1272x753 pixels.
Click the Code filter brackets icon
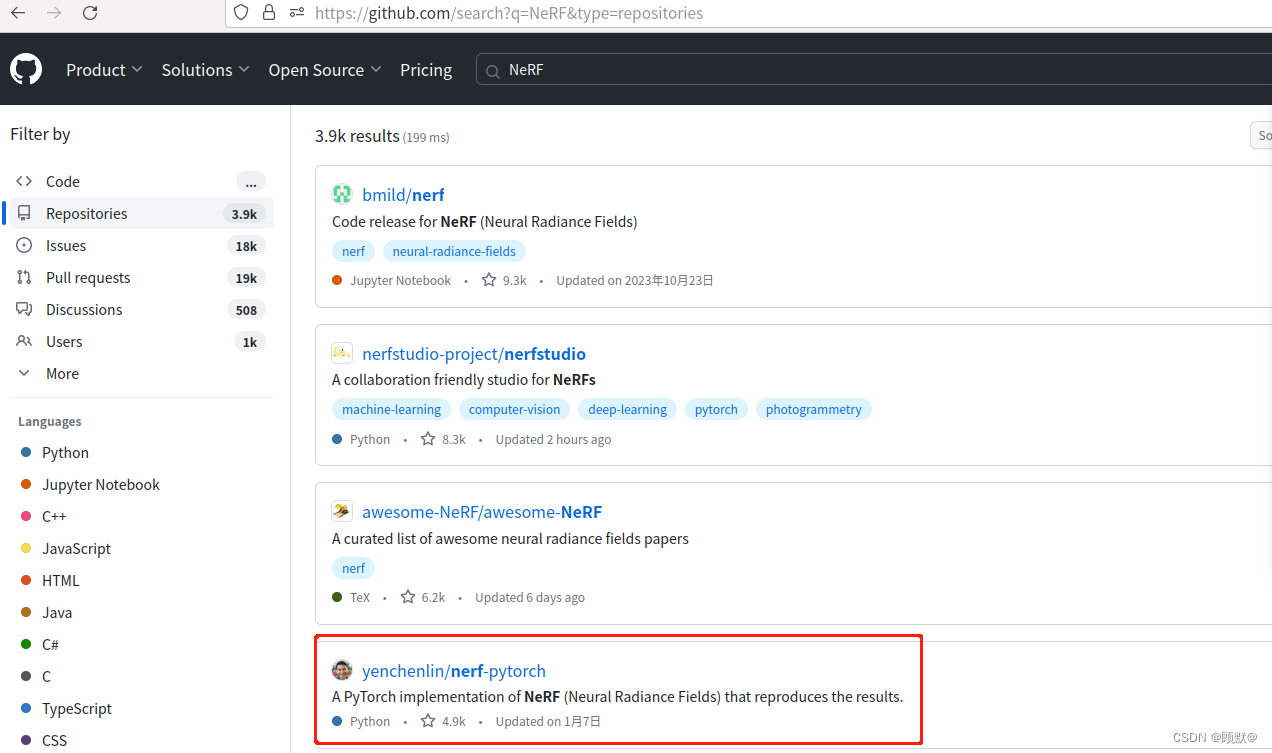tap(24, 181)
